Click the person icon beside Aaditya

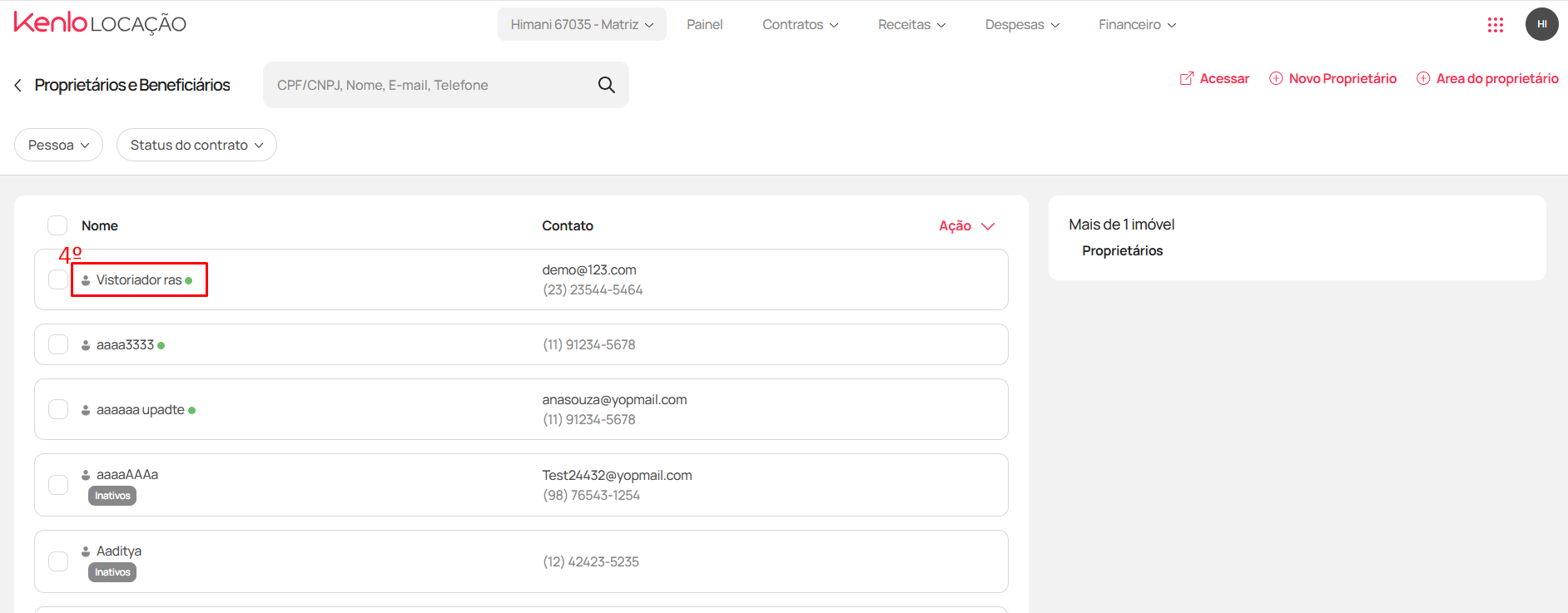coord(86,551)
